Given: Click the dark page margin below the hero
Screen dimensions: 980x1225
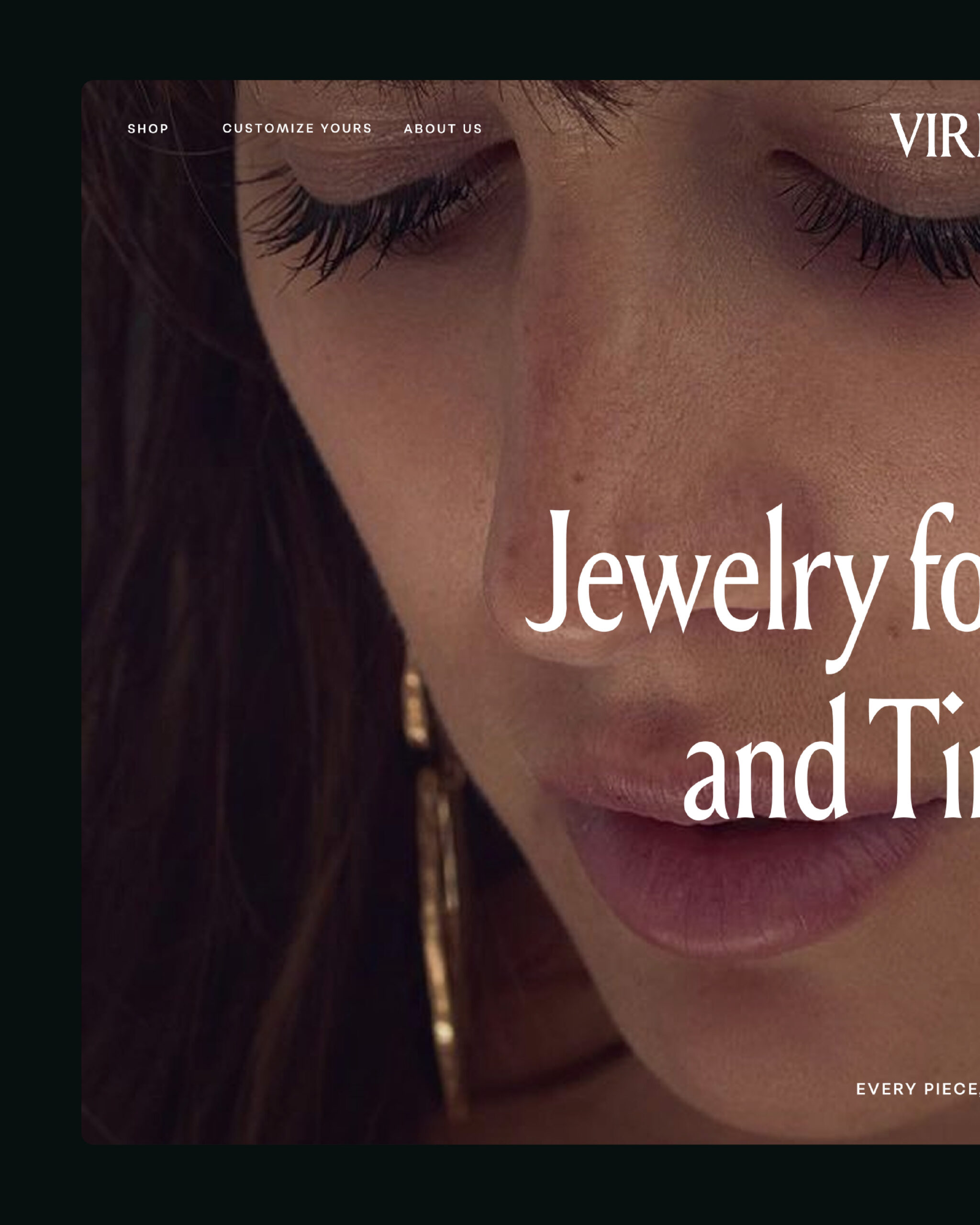Looking at the screenshot, I should tap(490, 1185).
